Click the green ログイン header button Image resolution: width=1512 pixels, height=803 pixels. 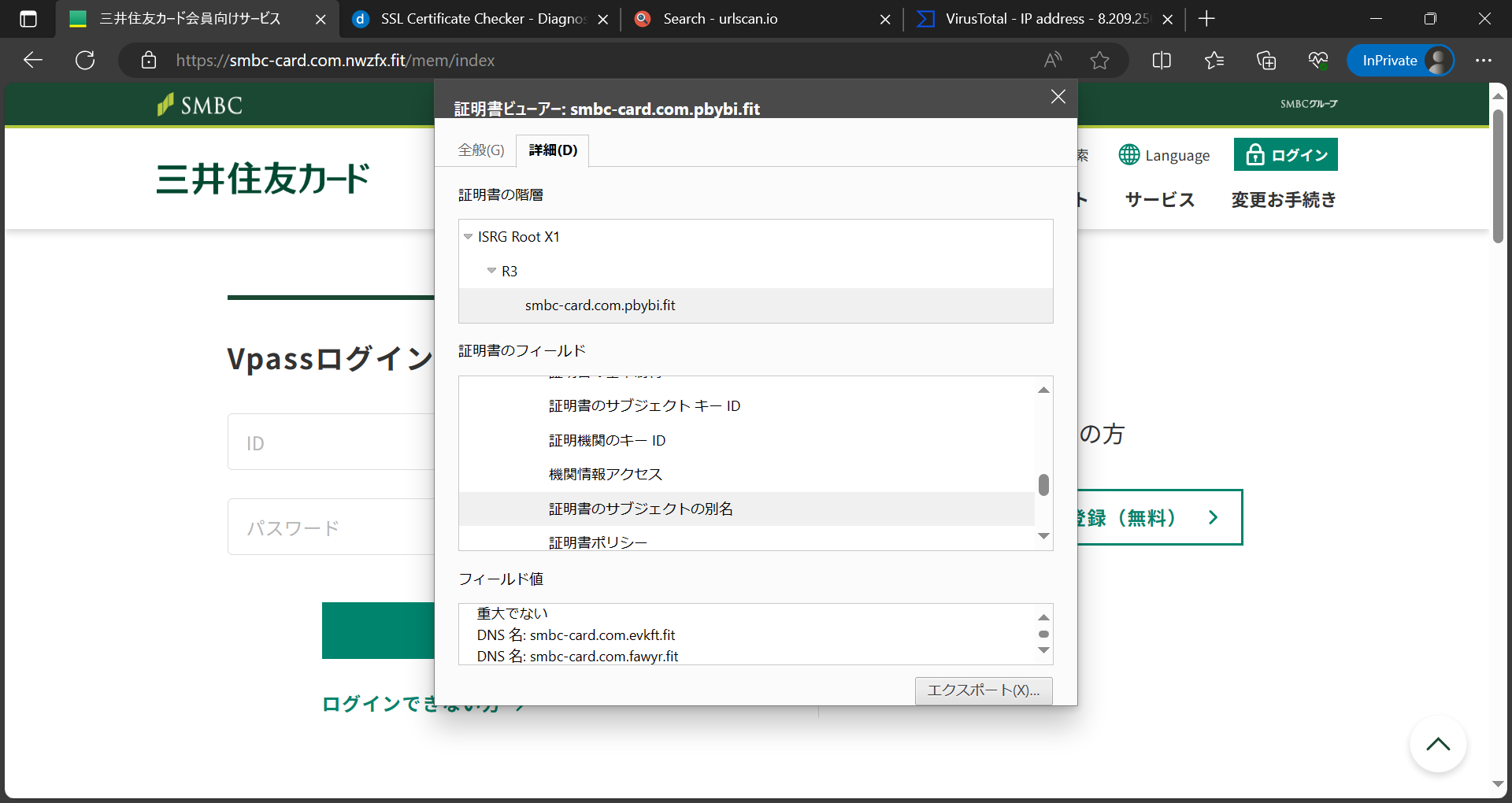tap(1285, 154)
